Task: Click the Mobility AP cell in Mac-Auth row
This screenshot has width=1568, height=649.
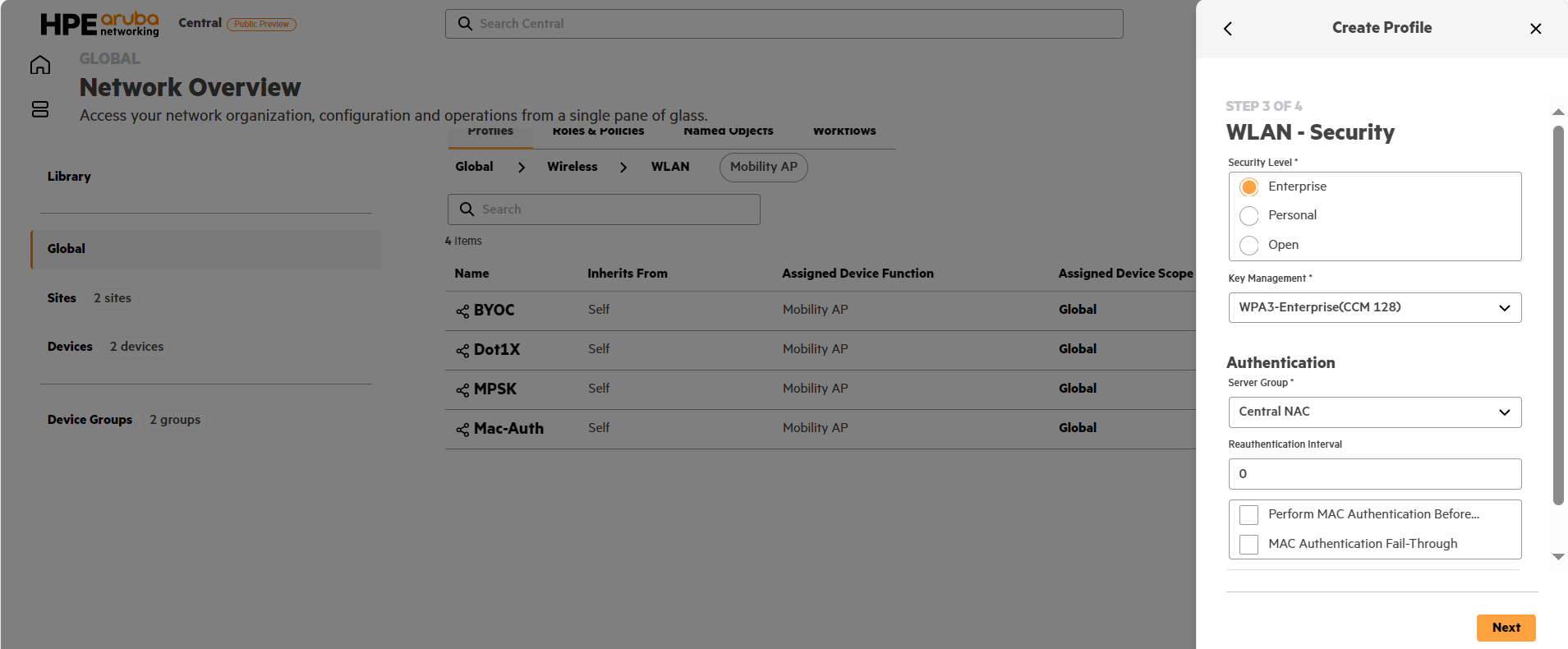Action: 816,428
